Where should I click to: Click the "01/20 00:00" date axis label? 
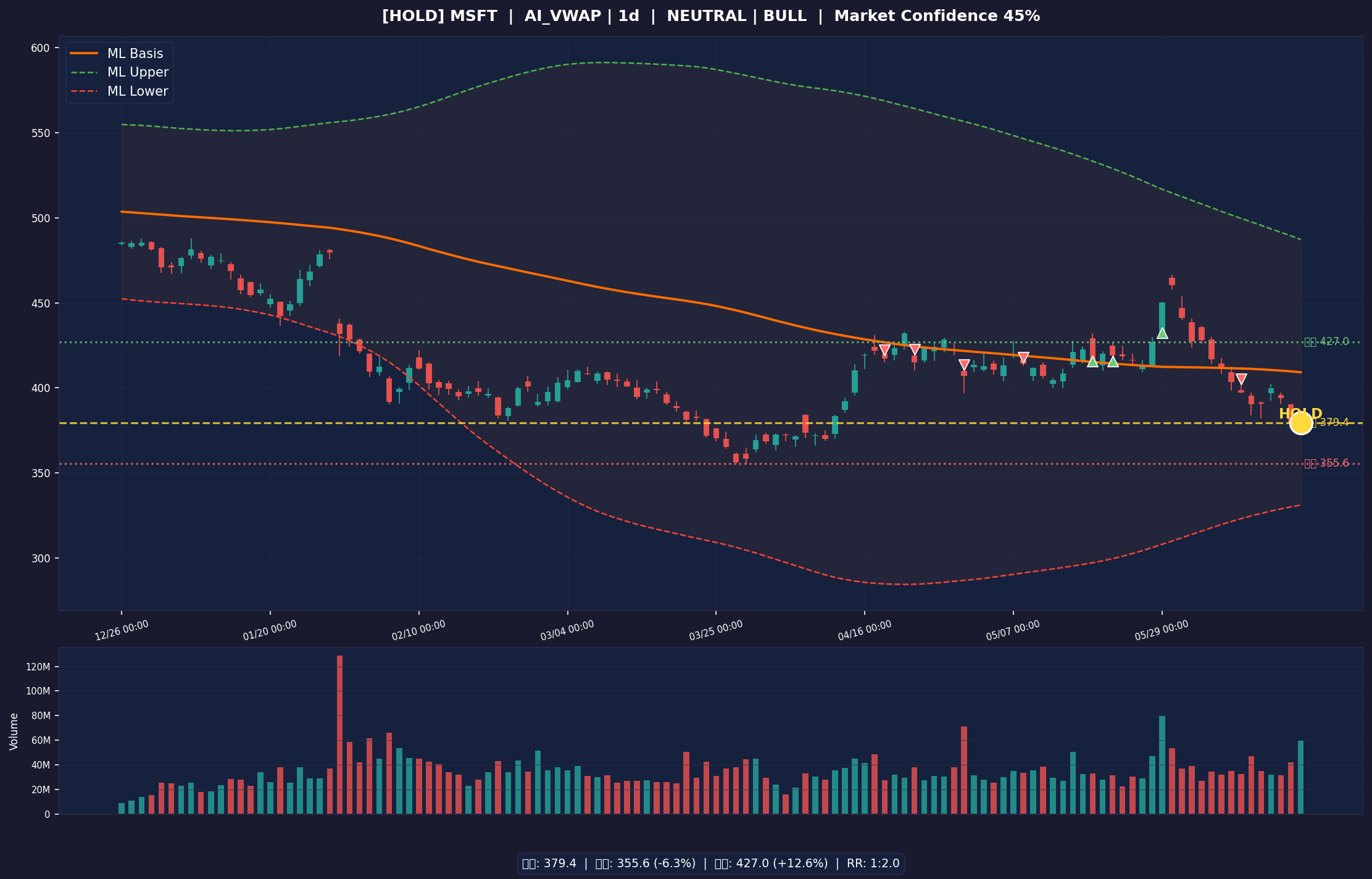point(270,631)
